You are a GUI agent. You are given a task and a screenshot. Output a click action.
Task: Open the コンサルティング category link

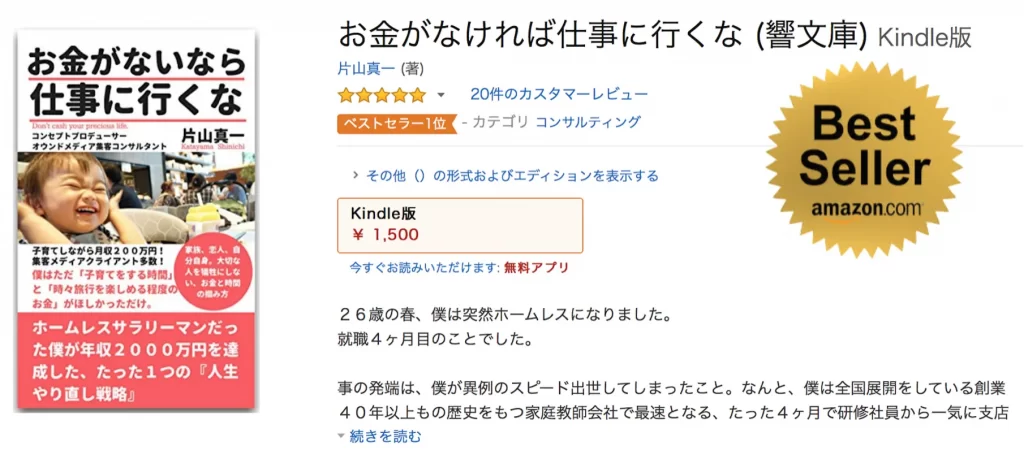588,123
